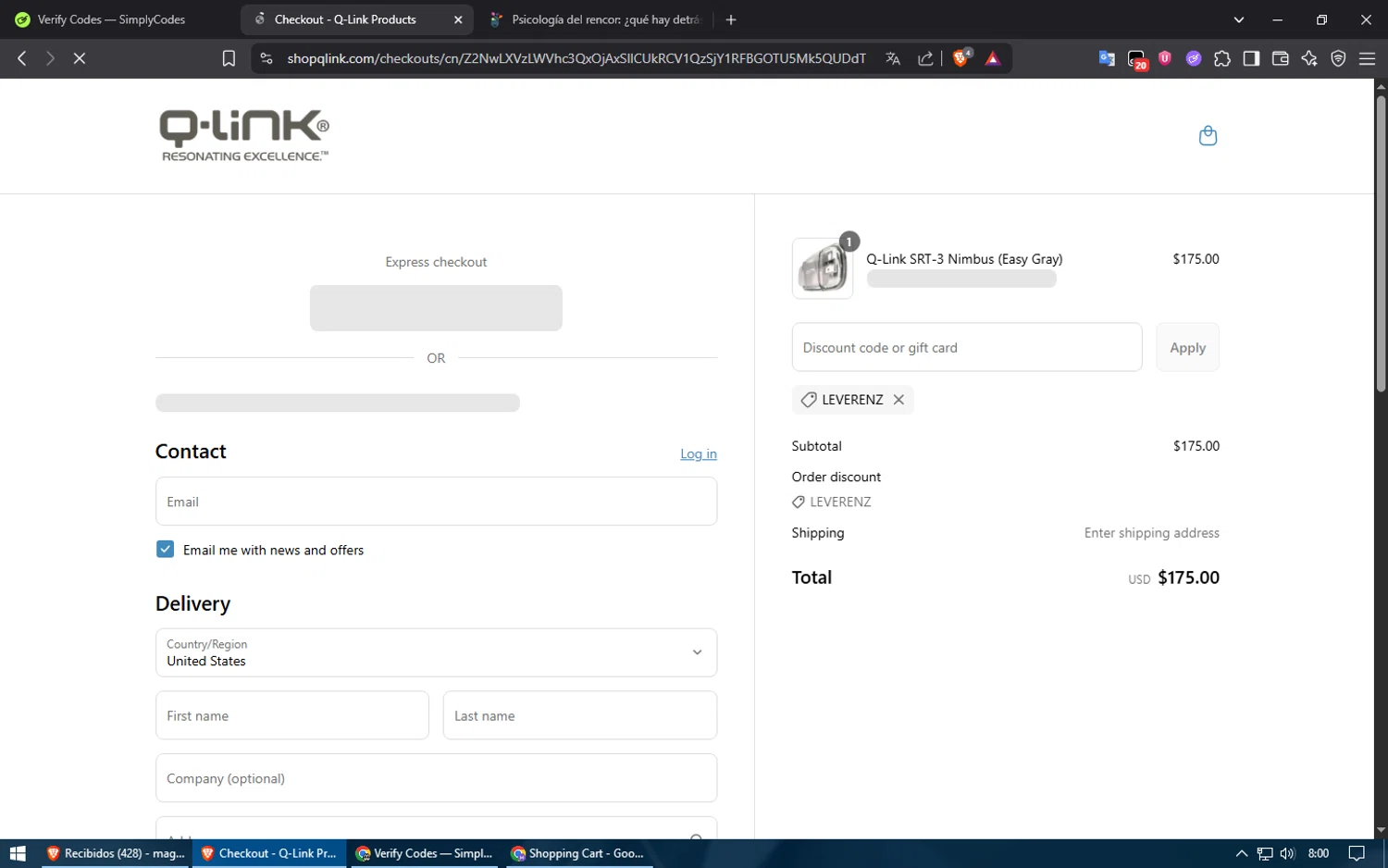The width and height of the screenshot is (1388, 868).
Task: Open Brave Shields lion icon
Action: tap(961, 58)
